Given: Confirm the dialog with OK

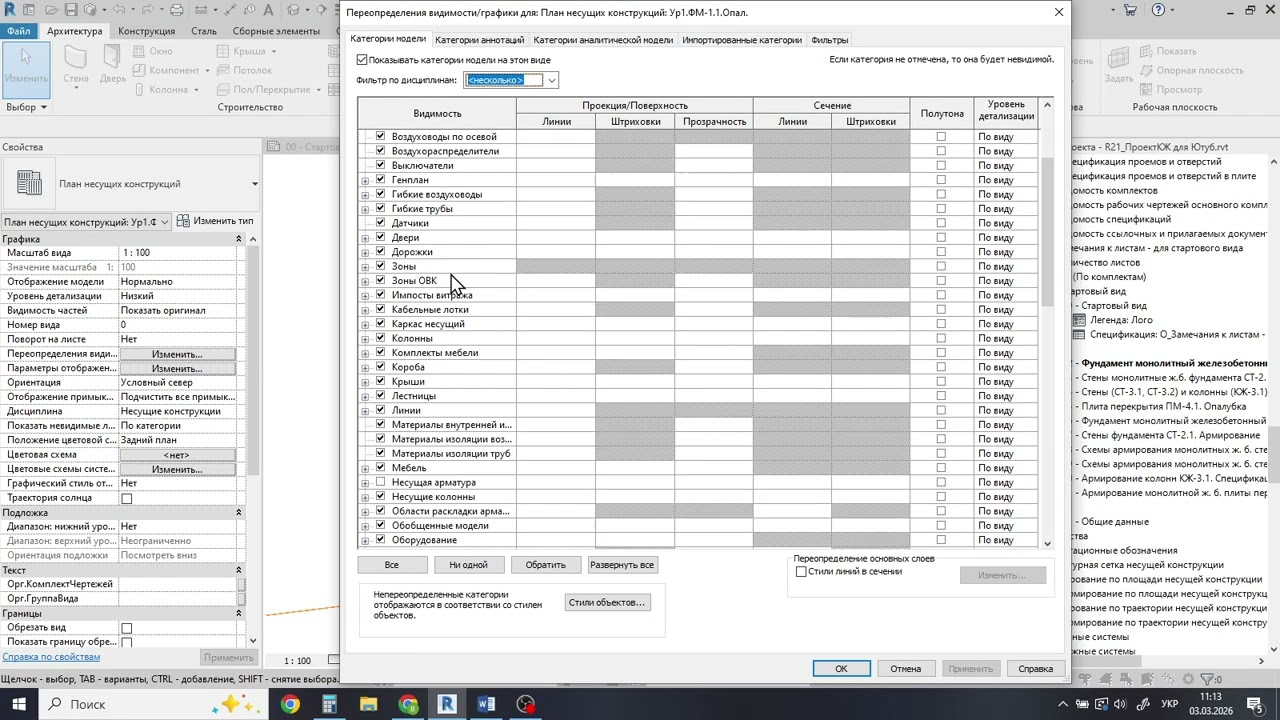Looking at the screenshot, I should (x=841, y=669).
